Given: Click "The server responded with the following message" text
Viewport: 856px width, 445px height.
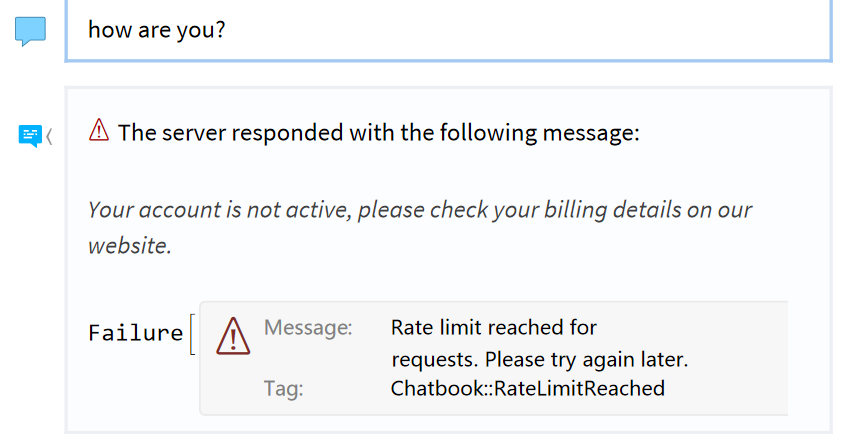Looking at the screenshot, I should [378, 133].
